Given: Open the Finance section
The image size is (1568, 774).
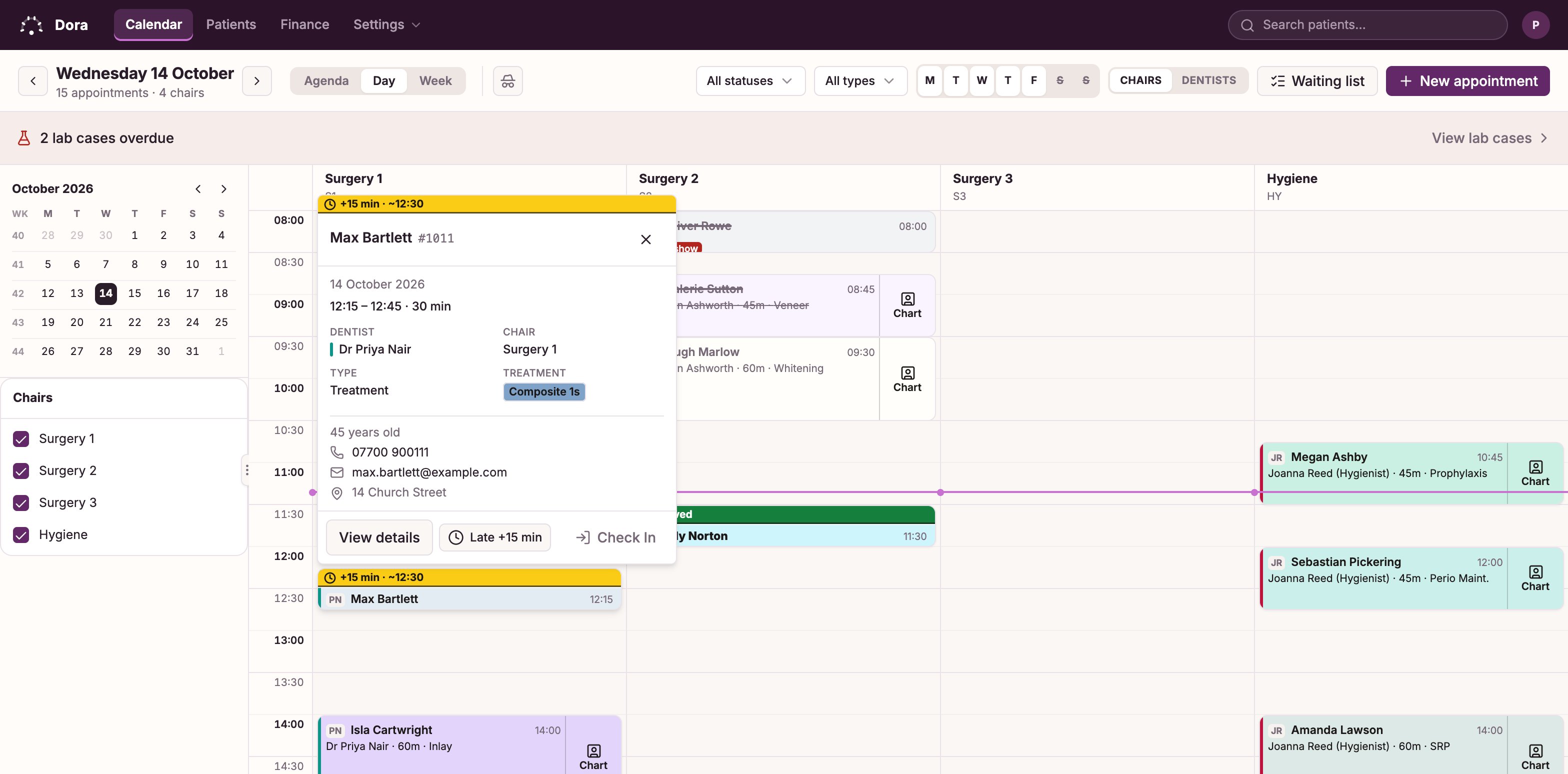Looking at the screenshot, I should click(304, 25).
